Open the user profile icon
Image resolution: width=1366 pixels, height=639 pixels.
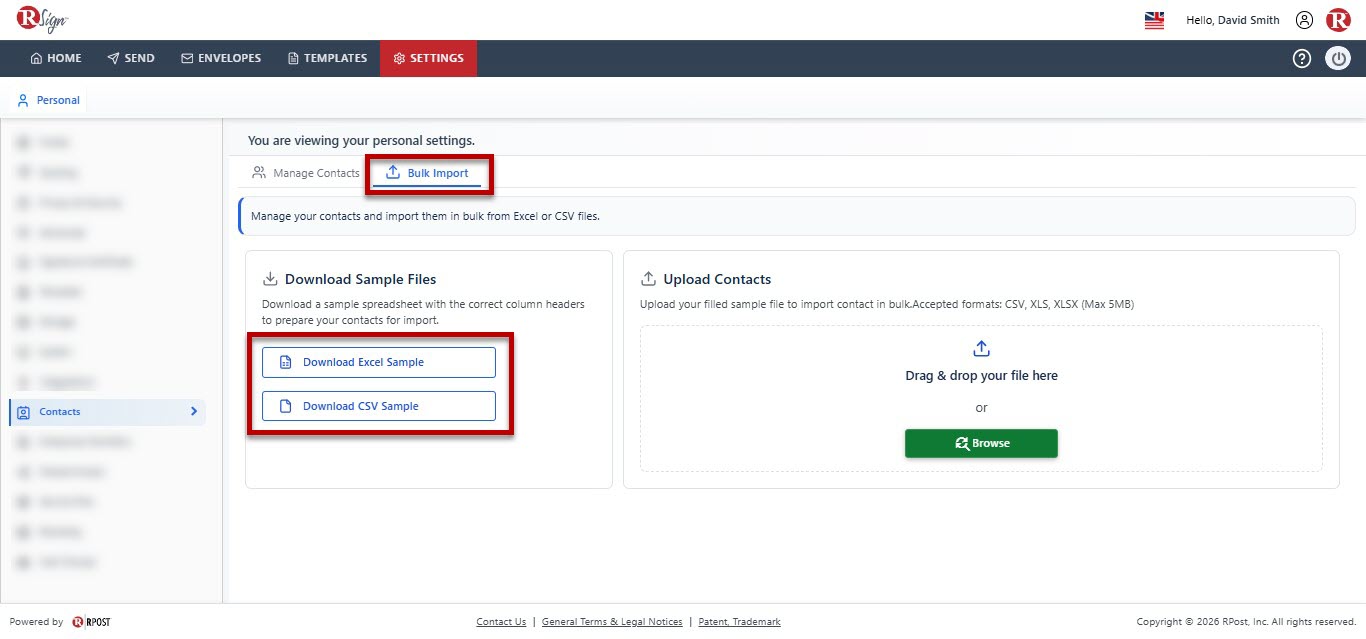(1304, 20)
